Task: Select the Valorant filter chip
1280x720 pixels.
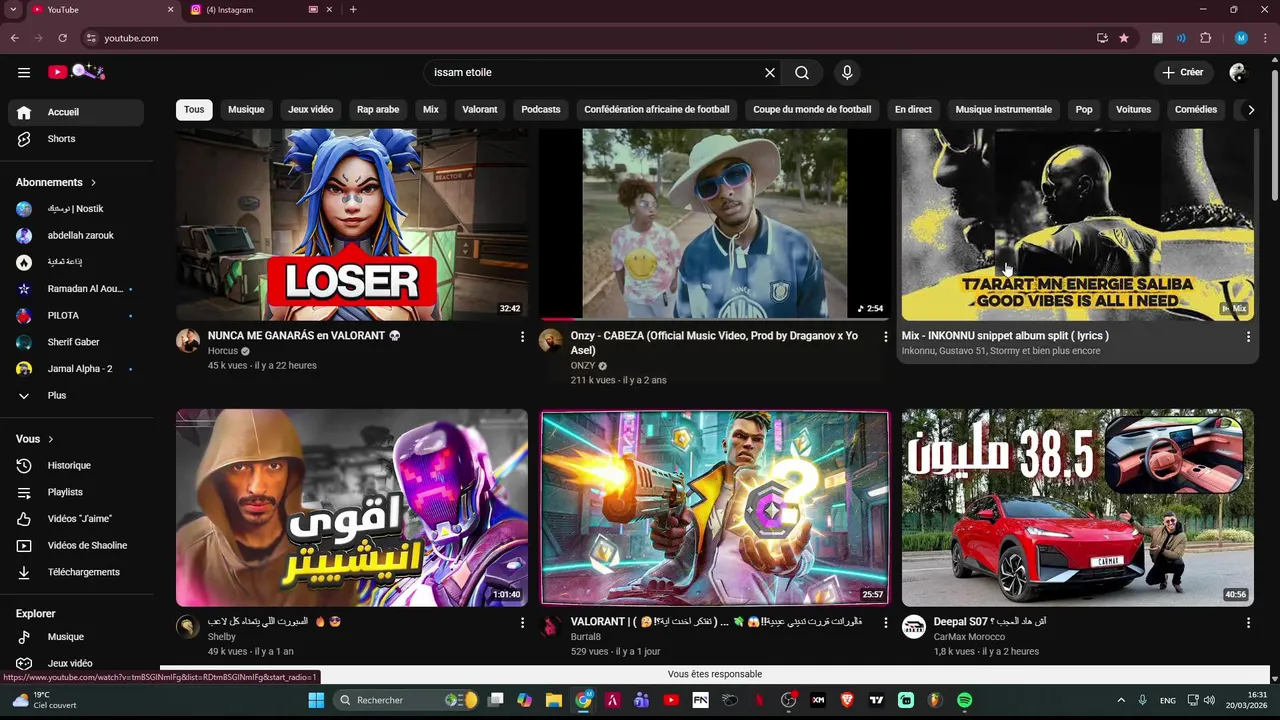Action: (x=480, y=109)
